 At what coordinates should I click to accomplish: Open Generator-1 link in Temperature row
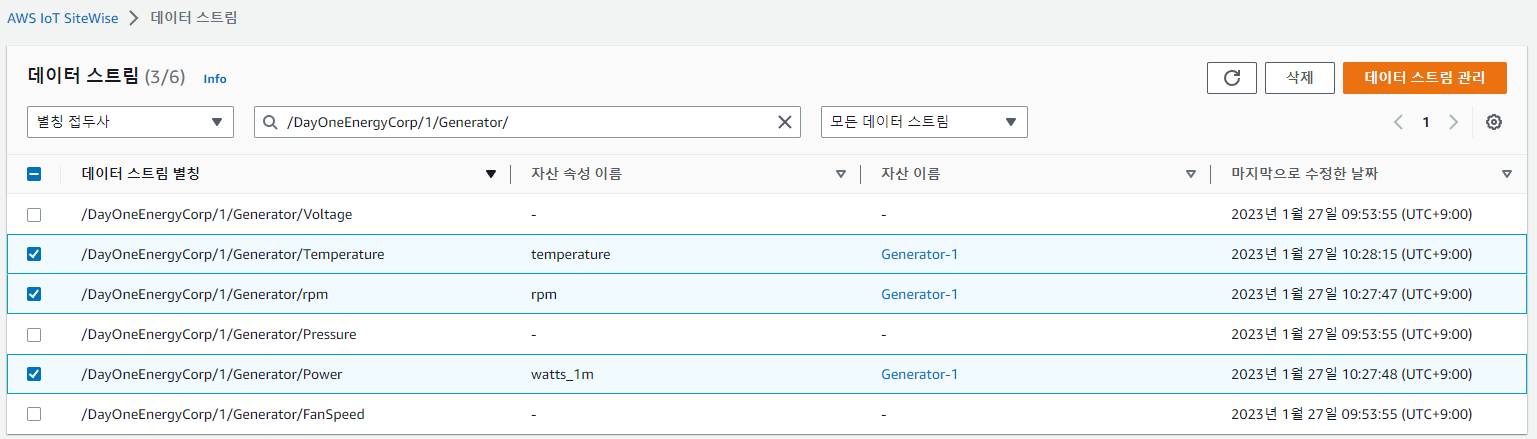pyautogui.click(x=919, y=254)
